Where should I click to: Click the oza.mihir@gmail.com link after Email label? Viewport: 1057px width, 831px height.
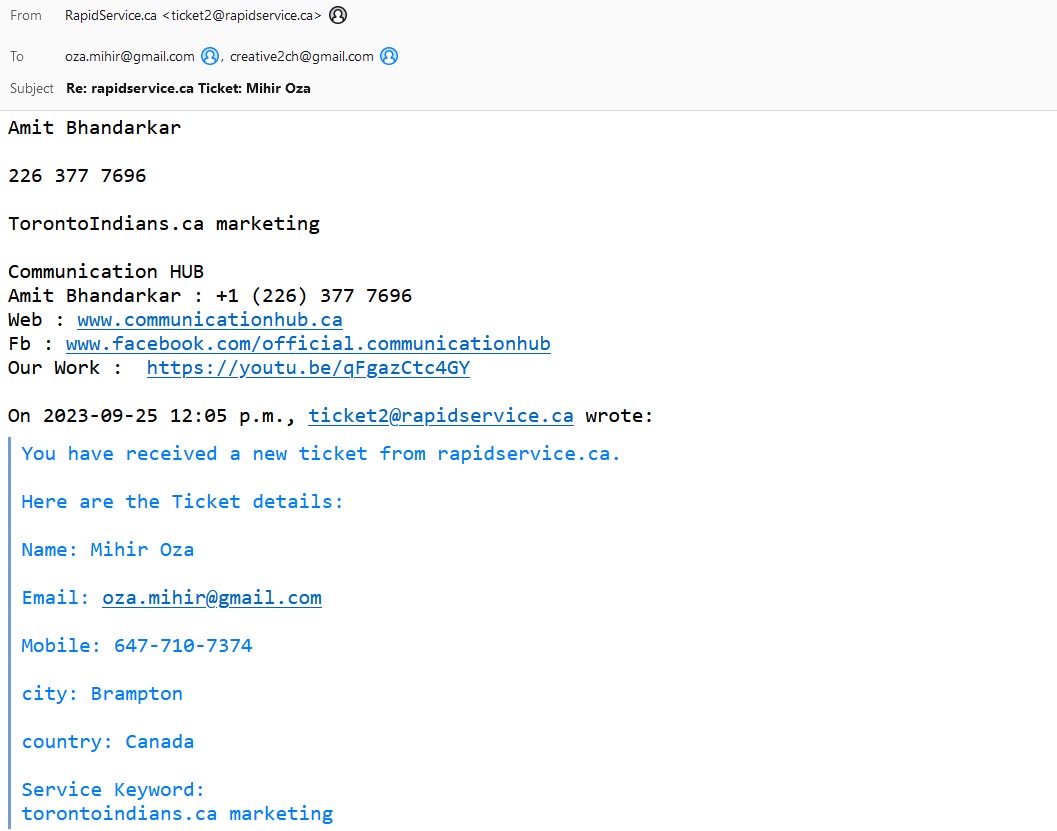(x=212, y=598)
